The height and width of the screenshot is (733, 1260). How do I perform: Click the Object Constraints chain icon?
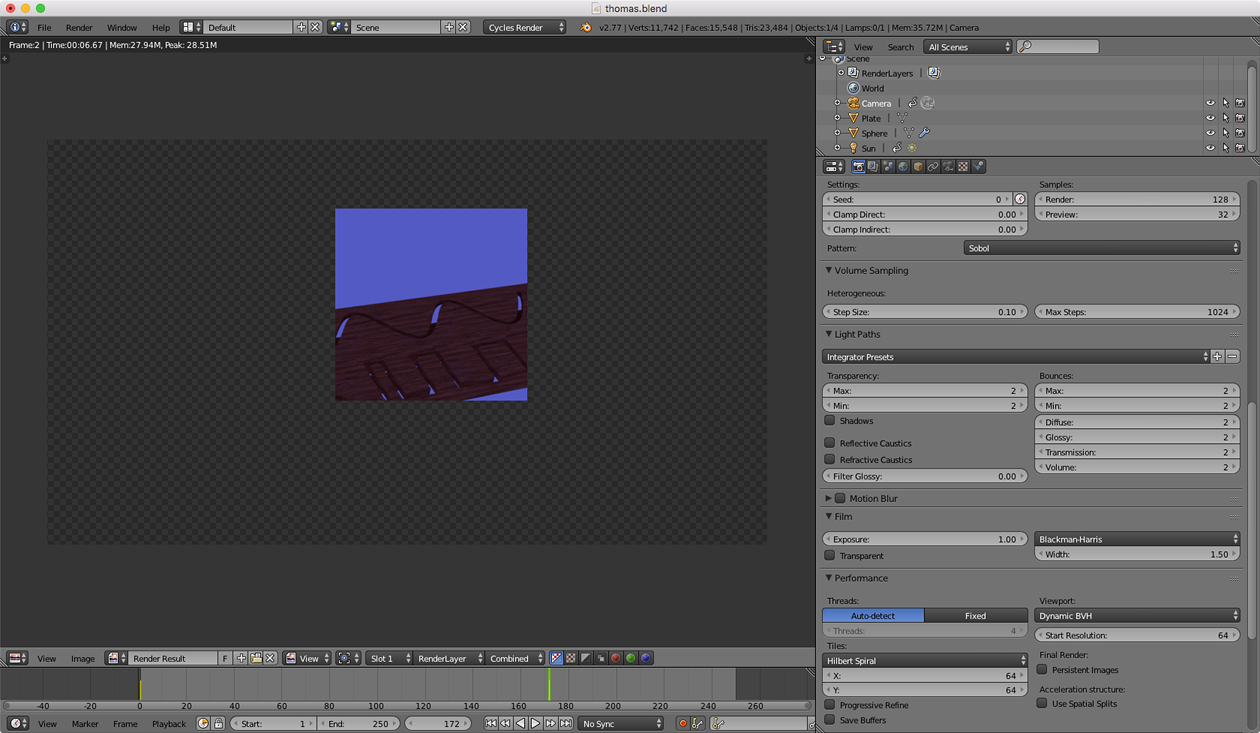coord(933,167)
